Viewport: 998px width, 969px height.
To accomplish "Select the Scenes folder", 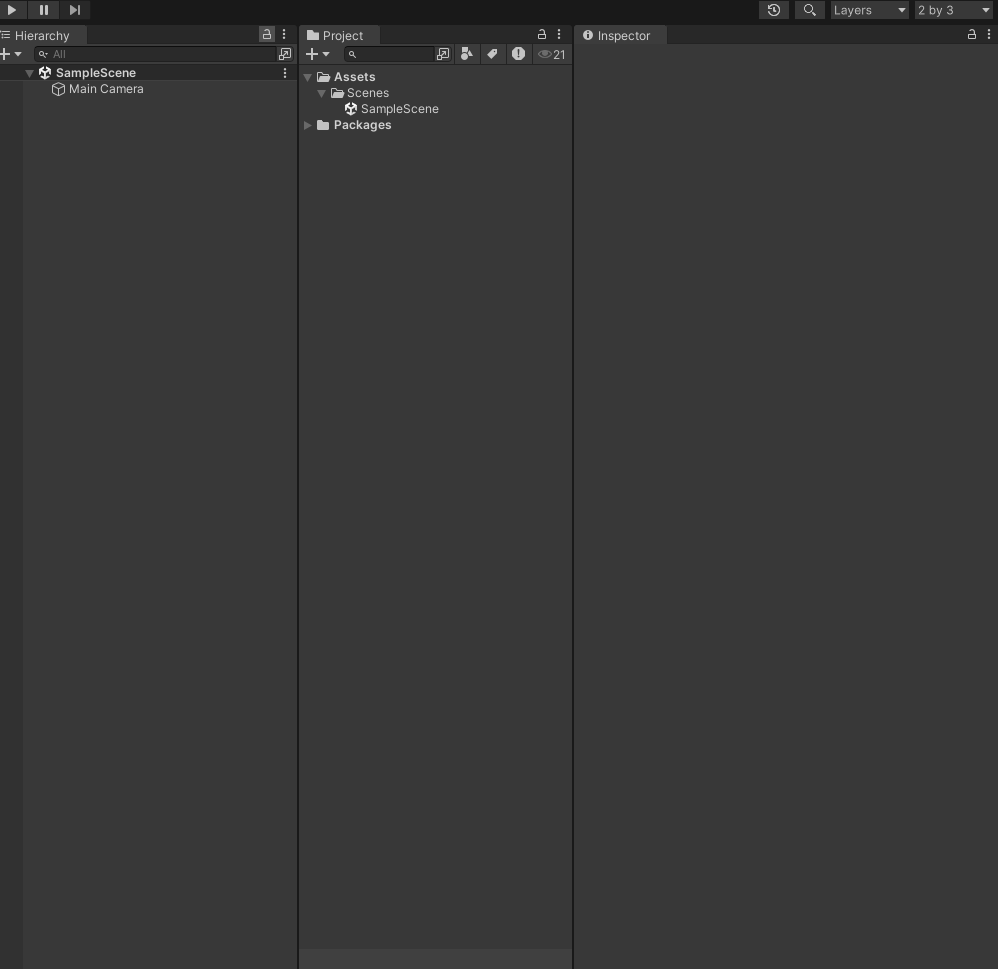I will pyautogui.click(x=368, y=93).
